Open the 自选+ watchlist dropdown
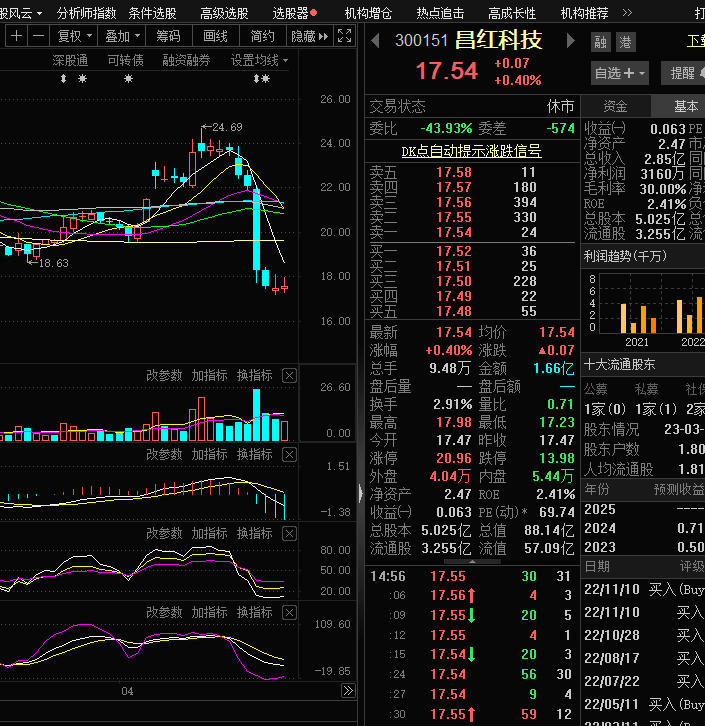The width and height of the screenshot is (705, 726). click(619, 73)
